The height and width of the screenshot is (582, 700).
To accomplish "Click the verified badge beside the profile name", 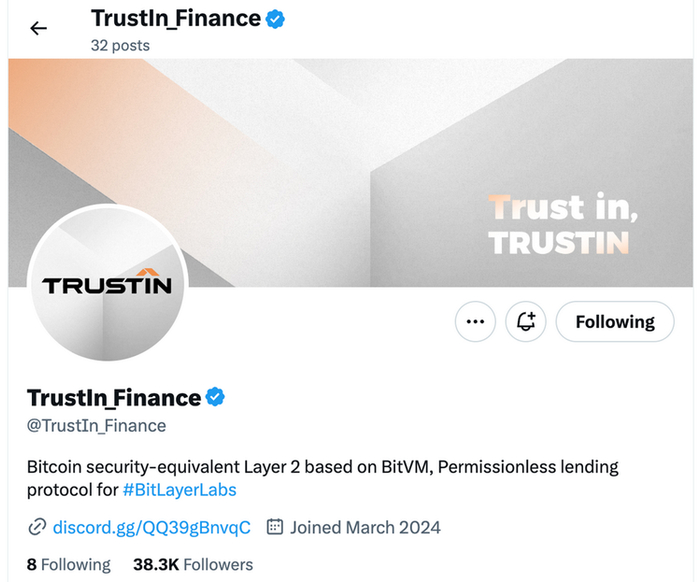I will click(x=215, y=398).
